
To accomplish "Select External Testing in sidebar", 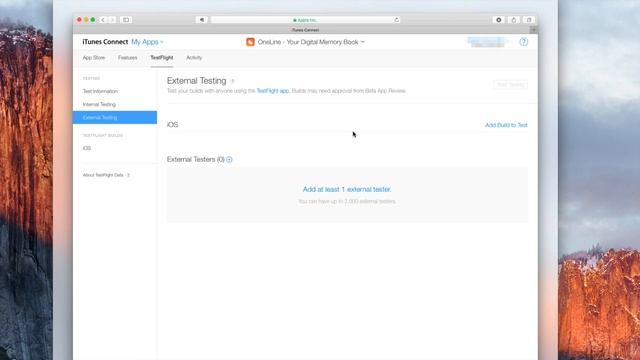I will click(115, 118).
